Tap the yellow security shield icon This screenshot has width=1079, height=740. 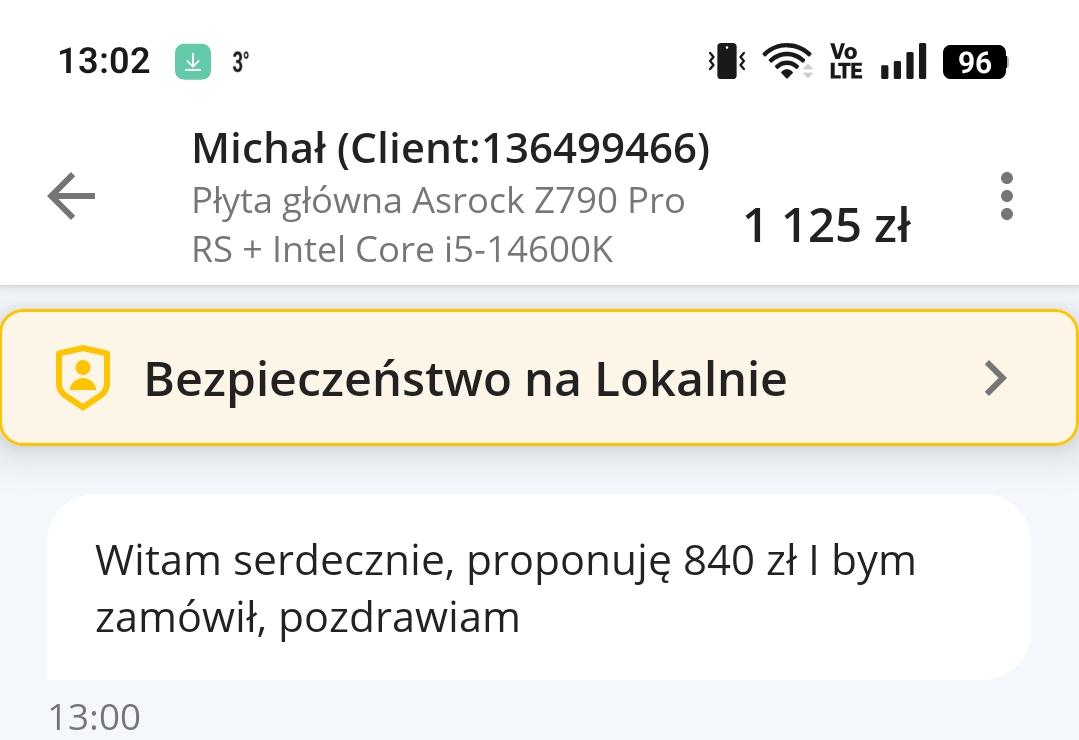[82, 378]
